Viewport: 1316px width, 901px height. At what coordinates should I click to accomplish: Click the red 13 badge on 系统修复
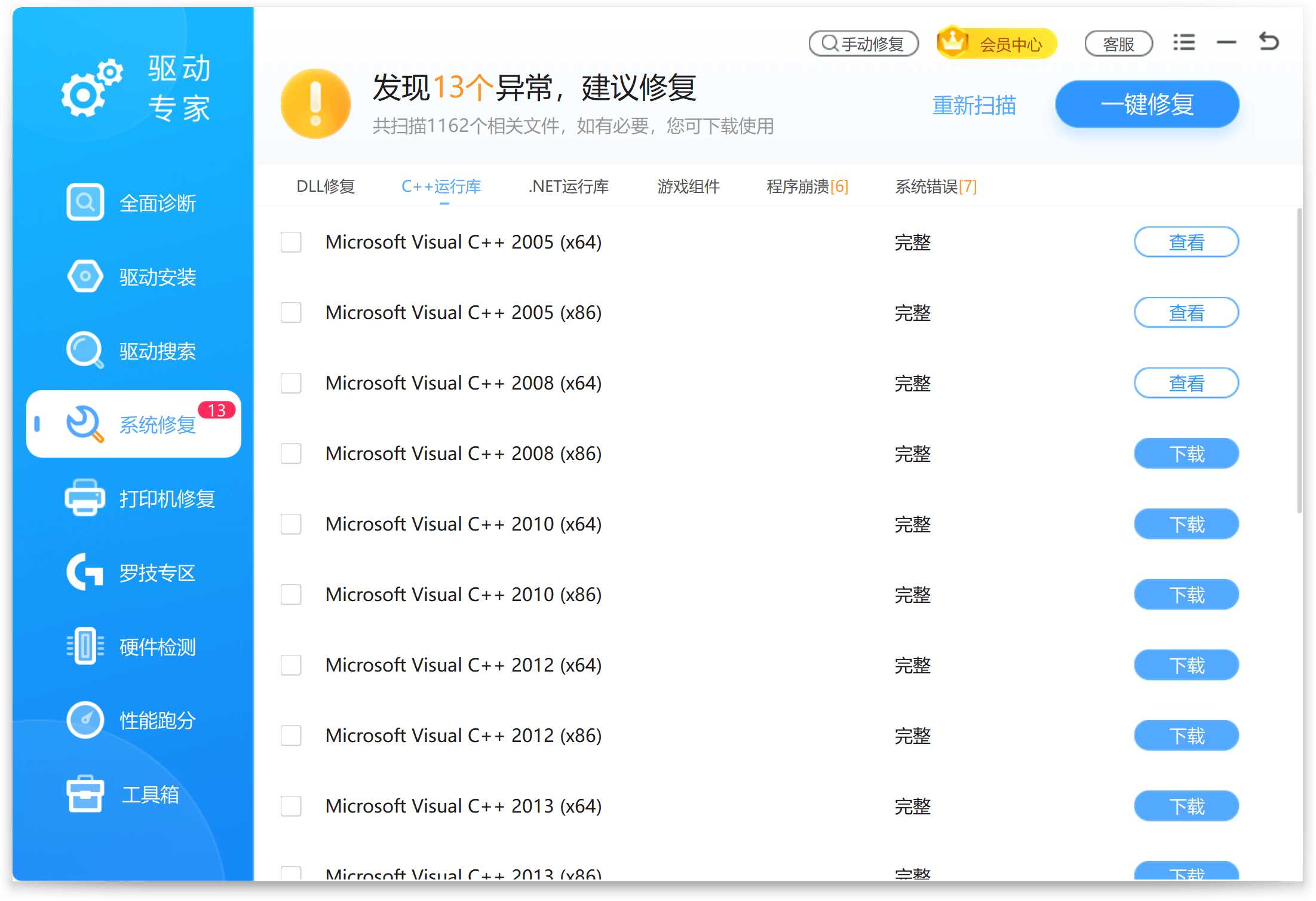(216, 410)
